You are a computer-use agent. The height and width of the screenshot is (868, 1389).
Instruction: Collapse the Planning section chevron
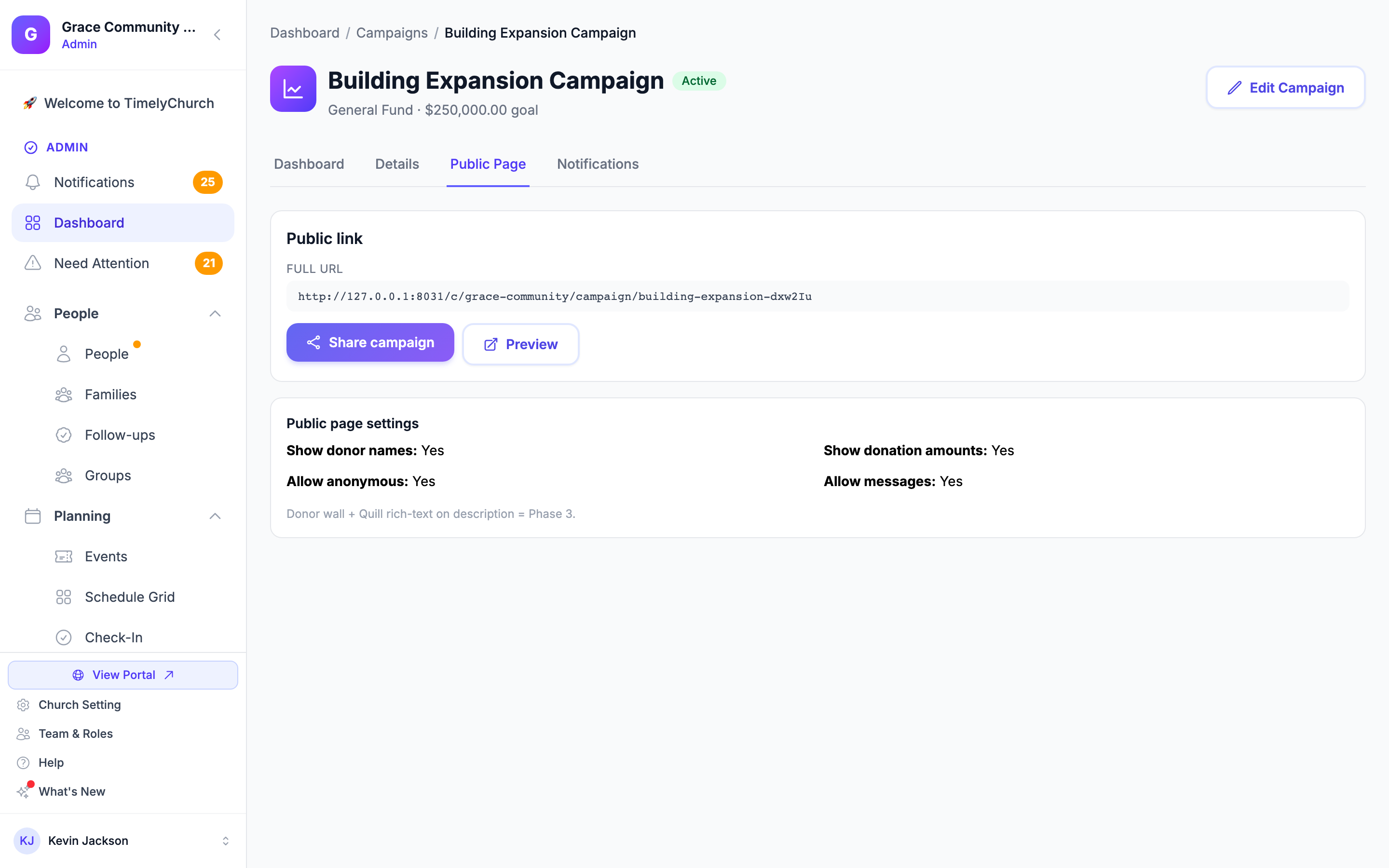coord(215,516)
